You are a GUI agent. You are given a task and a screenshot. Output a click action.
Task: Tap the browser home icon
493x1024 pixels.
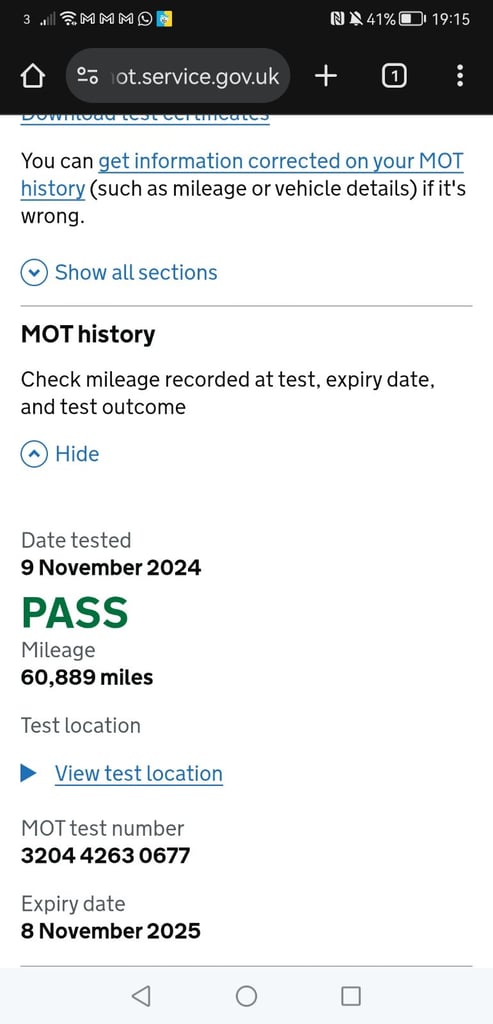click(33, 76)
